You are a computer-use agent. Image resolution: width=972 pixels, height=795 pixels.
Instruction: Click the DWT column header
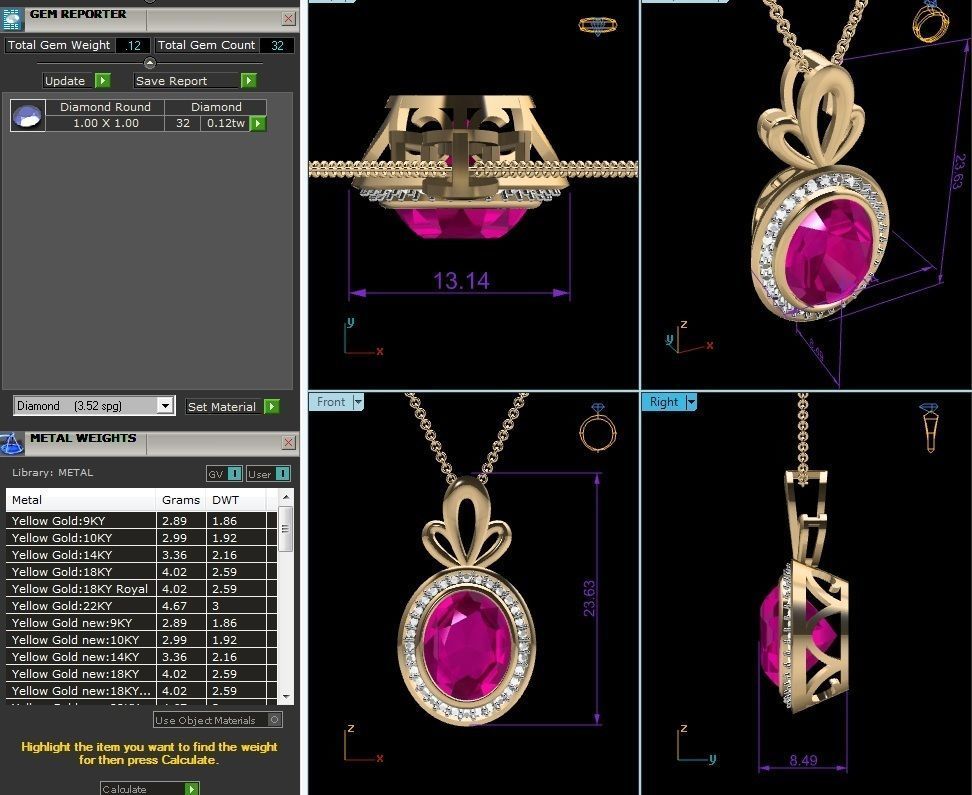point(236,500)
